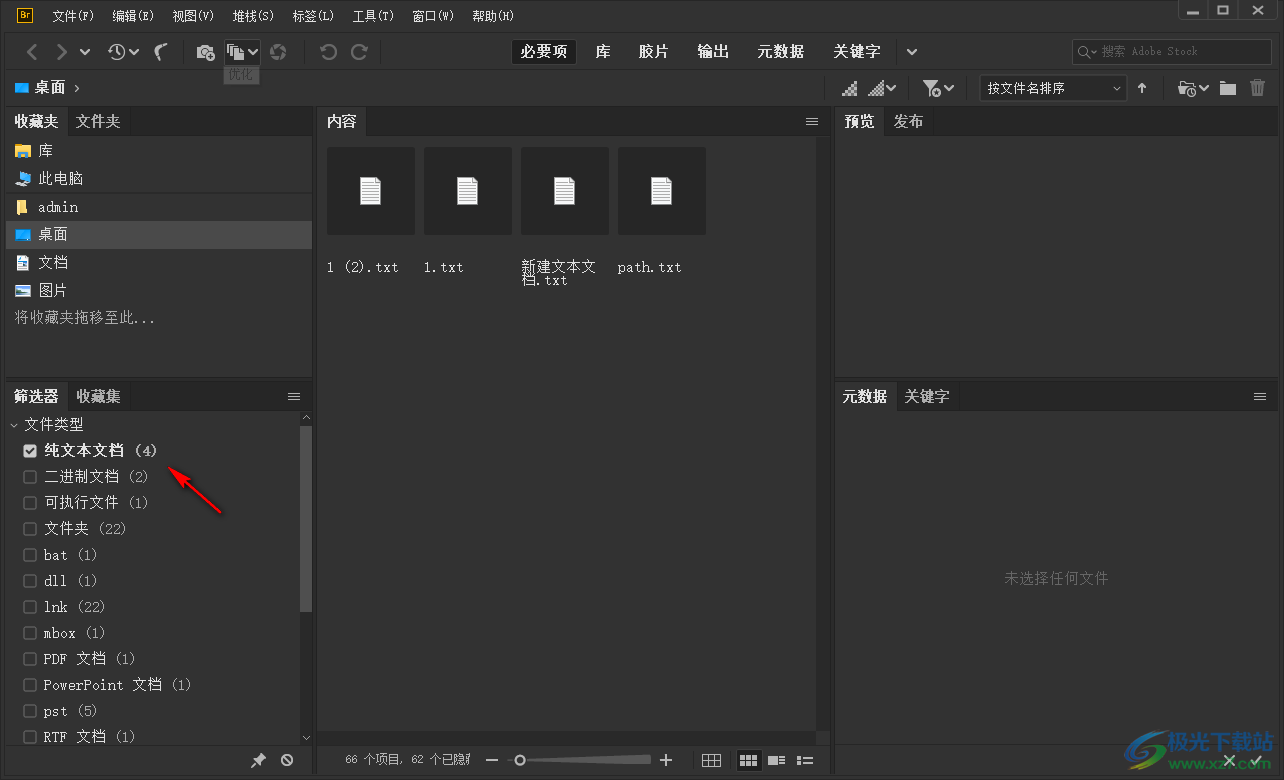Viewport: 1284px width, 780px height.
Task: Rotate 90 degrees clockwise icon
Action: (359, 52)
